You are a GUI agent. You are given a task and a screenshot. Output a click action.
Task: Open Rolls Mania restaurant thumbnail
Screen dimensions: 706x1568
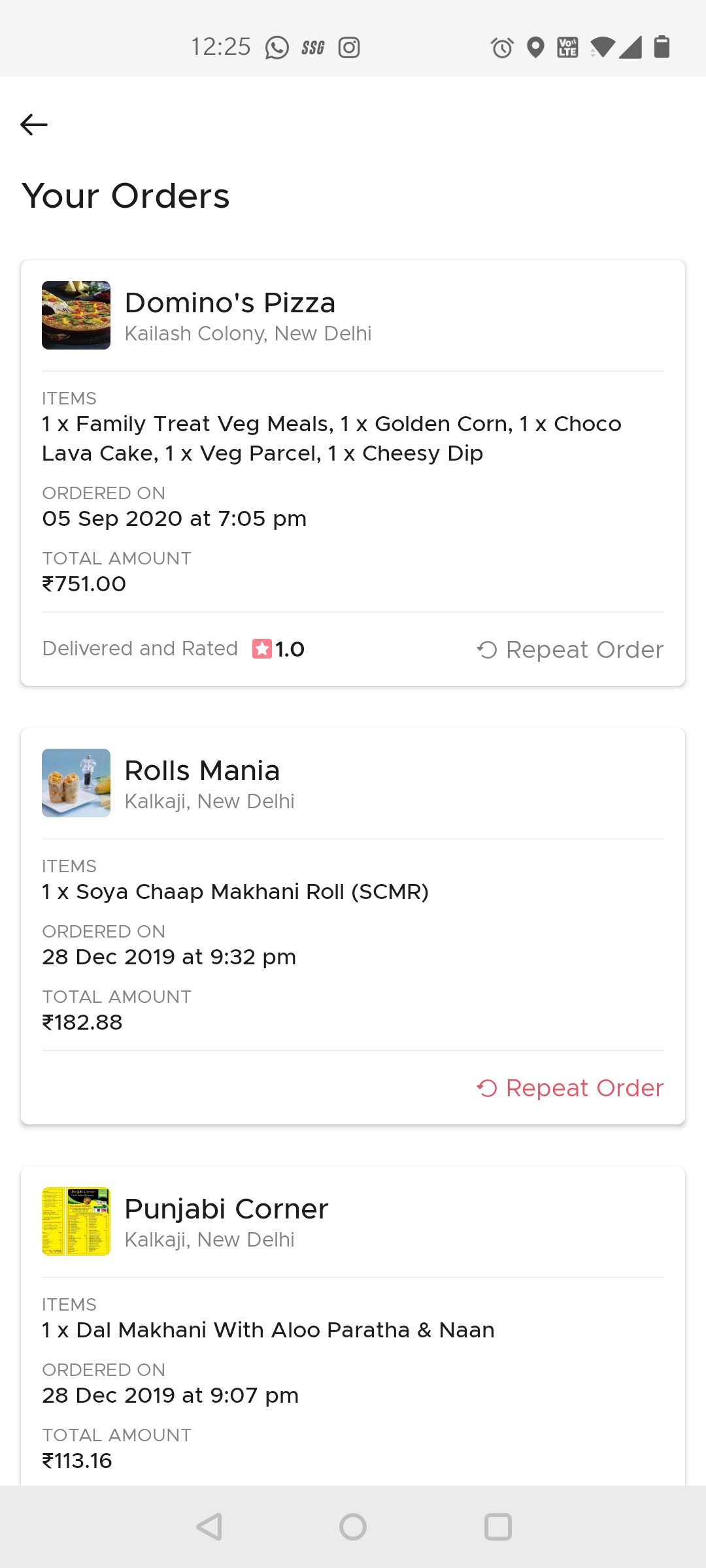[x=76, y=783]
